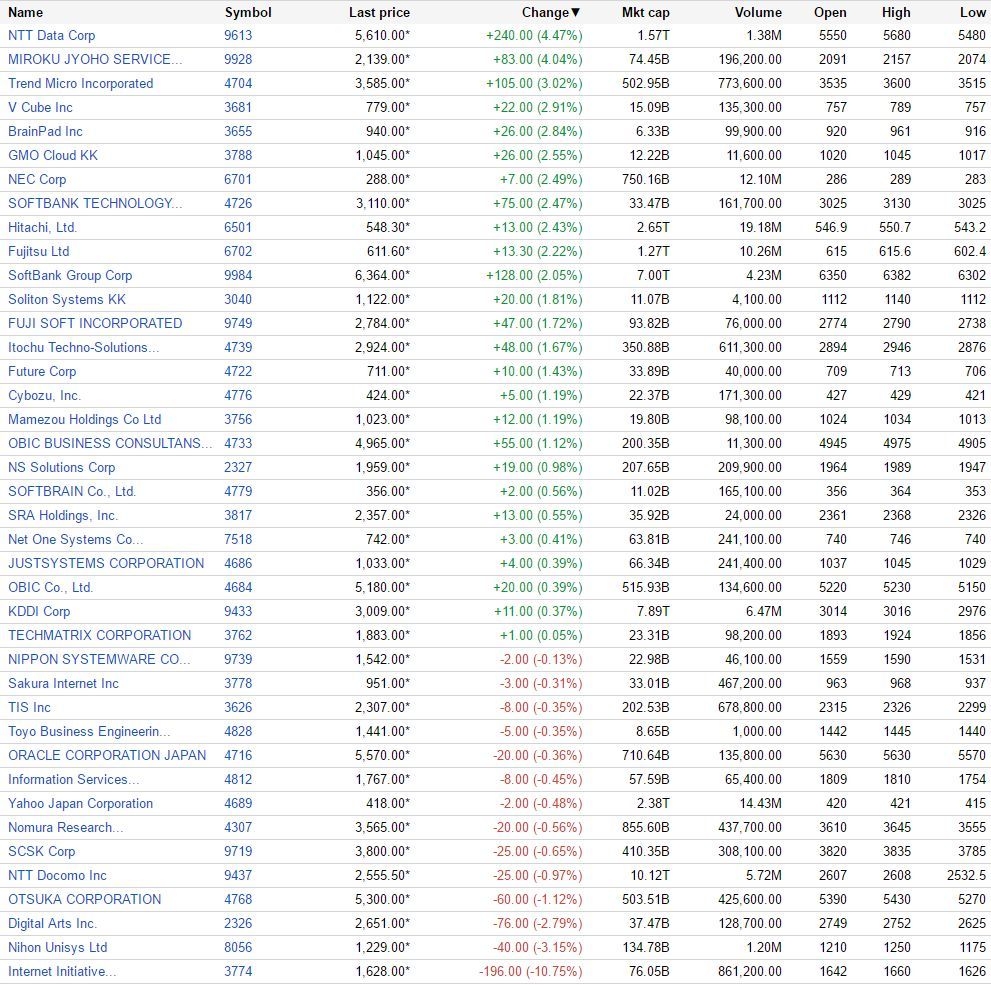Open Internet Initiative link
991x985 pixels.
click(62, 972)
